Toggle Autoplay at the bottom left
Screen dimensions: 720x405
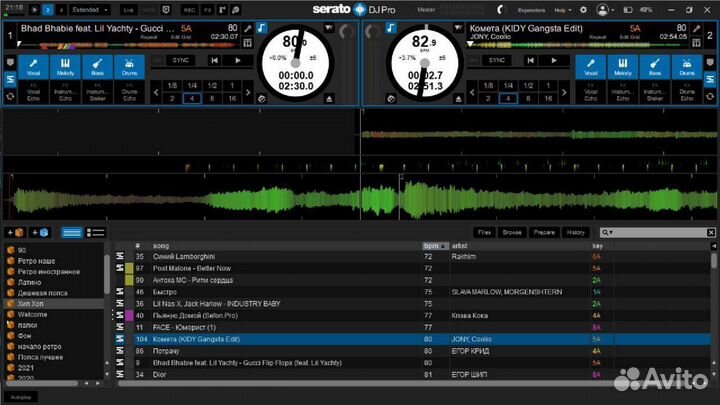pos(21,397)
